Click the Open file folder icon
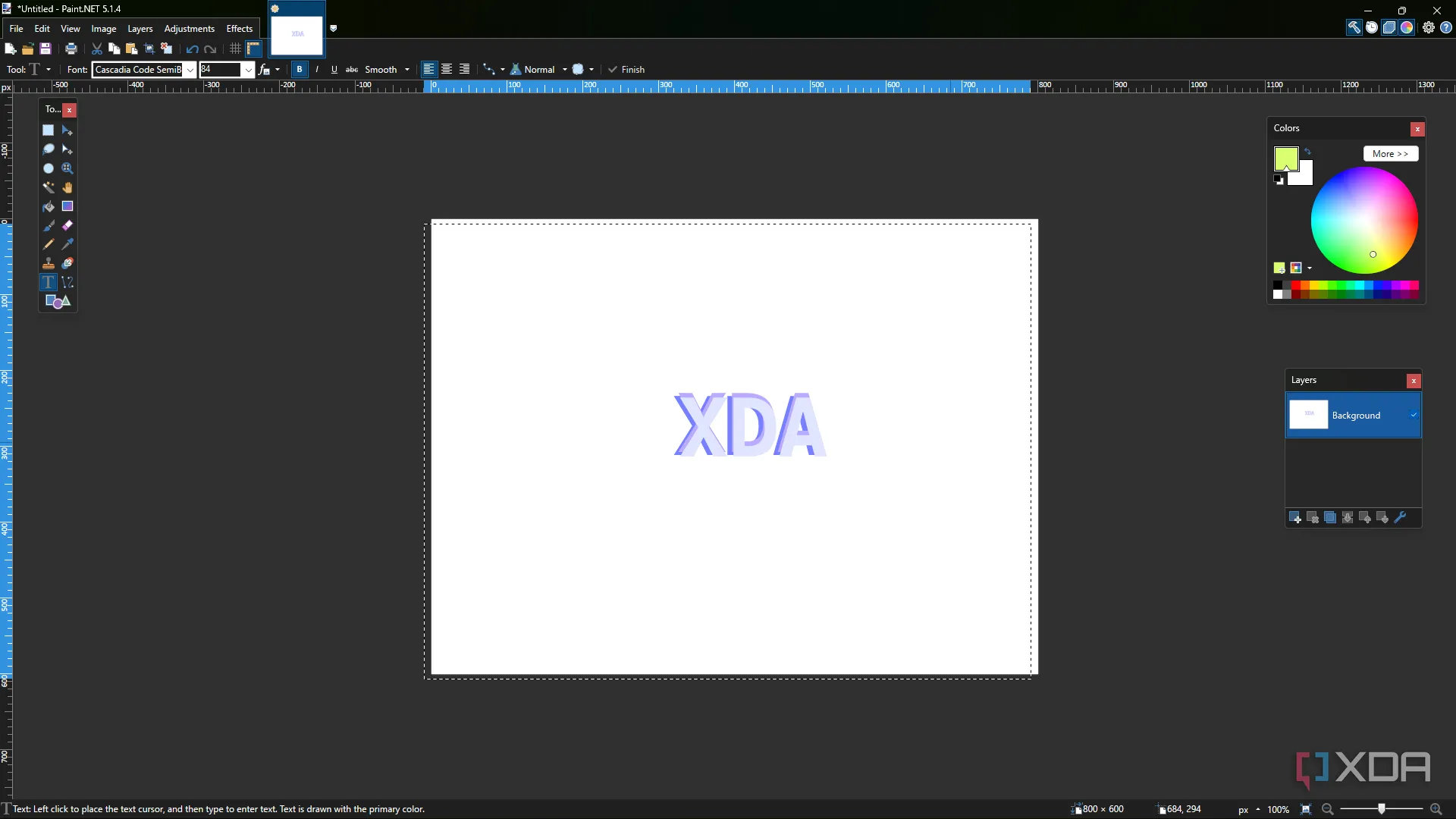1456x819 pixels. pos(28,49)
